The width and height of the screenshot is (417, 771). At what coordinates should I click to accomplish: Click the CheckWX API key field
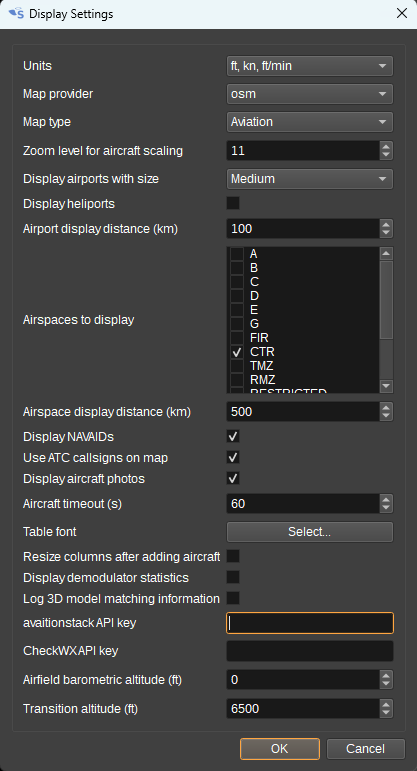coord(310,651)
